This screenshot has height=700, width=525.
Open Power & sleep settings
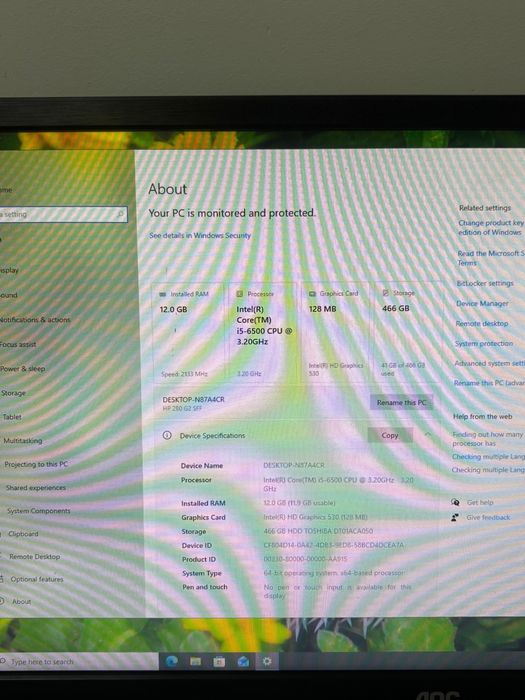(x=22, y=369)
